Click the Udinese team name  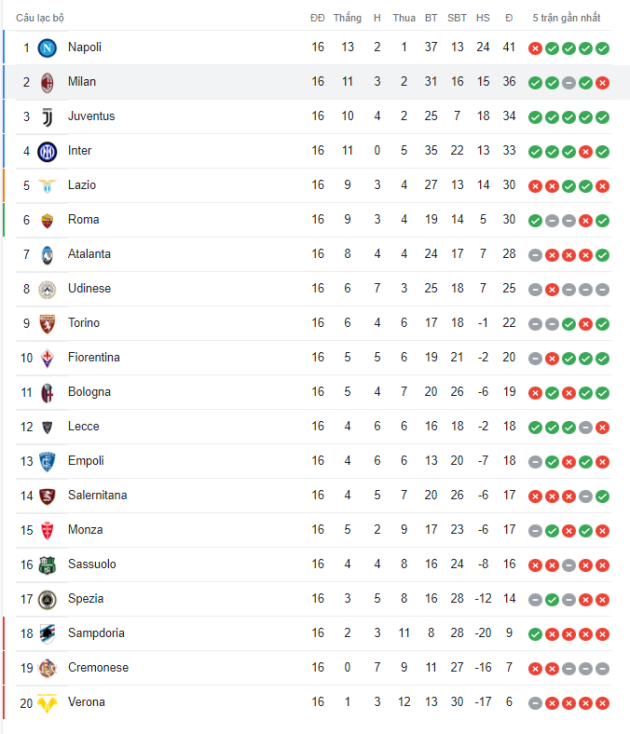(89, 289)
